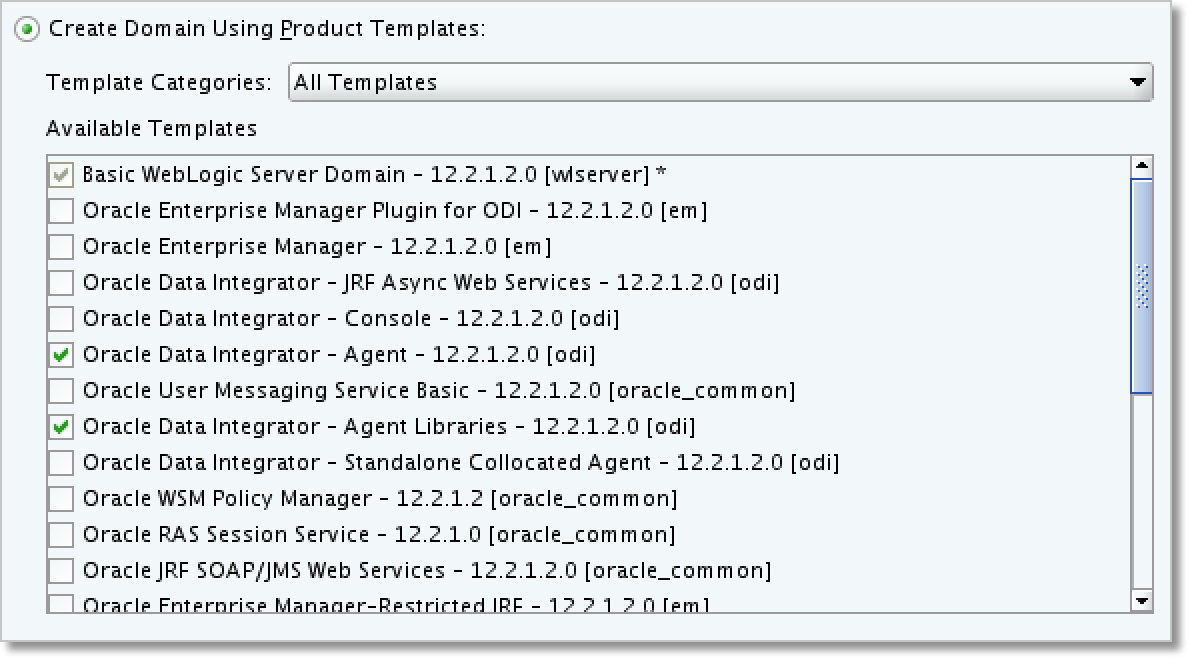This screenshot has width=1188, height=658.
Task: Click the 'Template Categories:' label
Action: (x=158, y=82)
